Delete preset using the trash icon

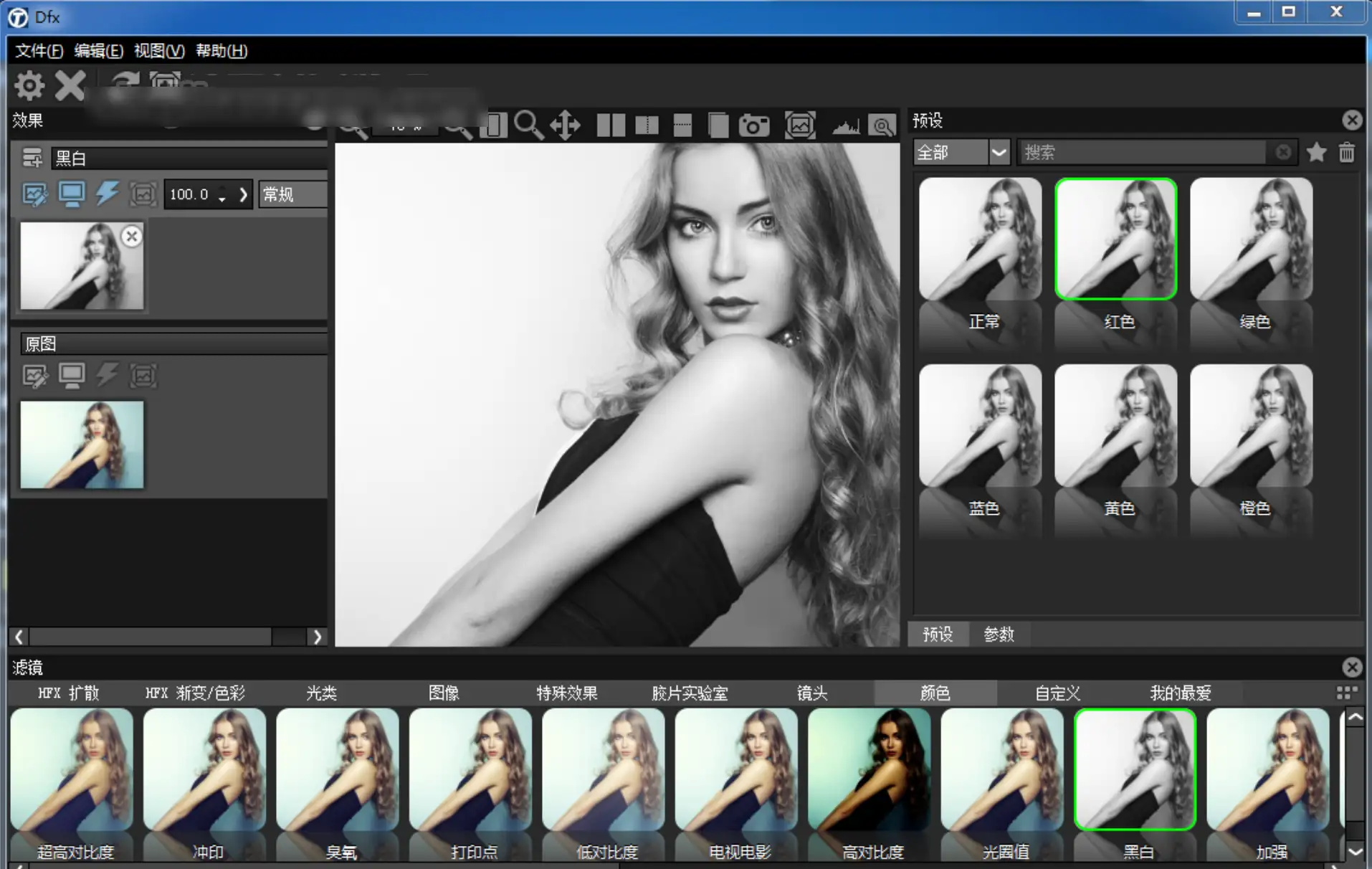click(1347, 153)
